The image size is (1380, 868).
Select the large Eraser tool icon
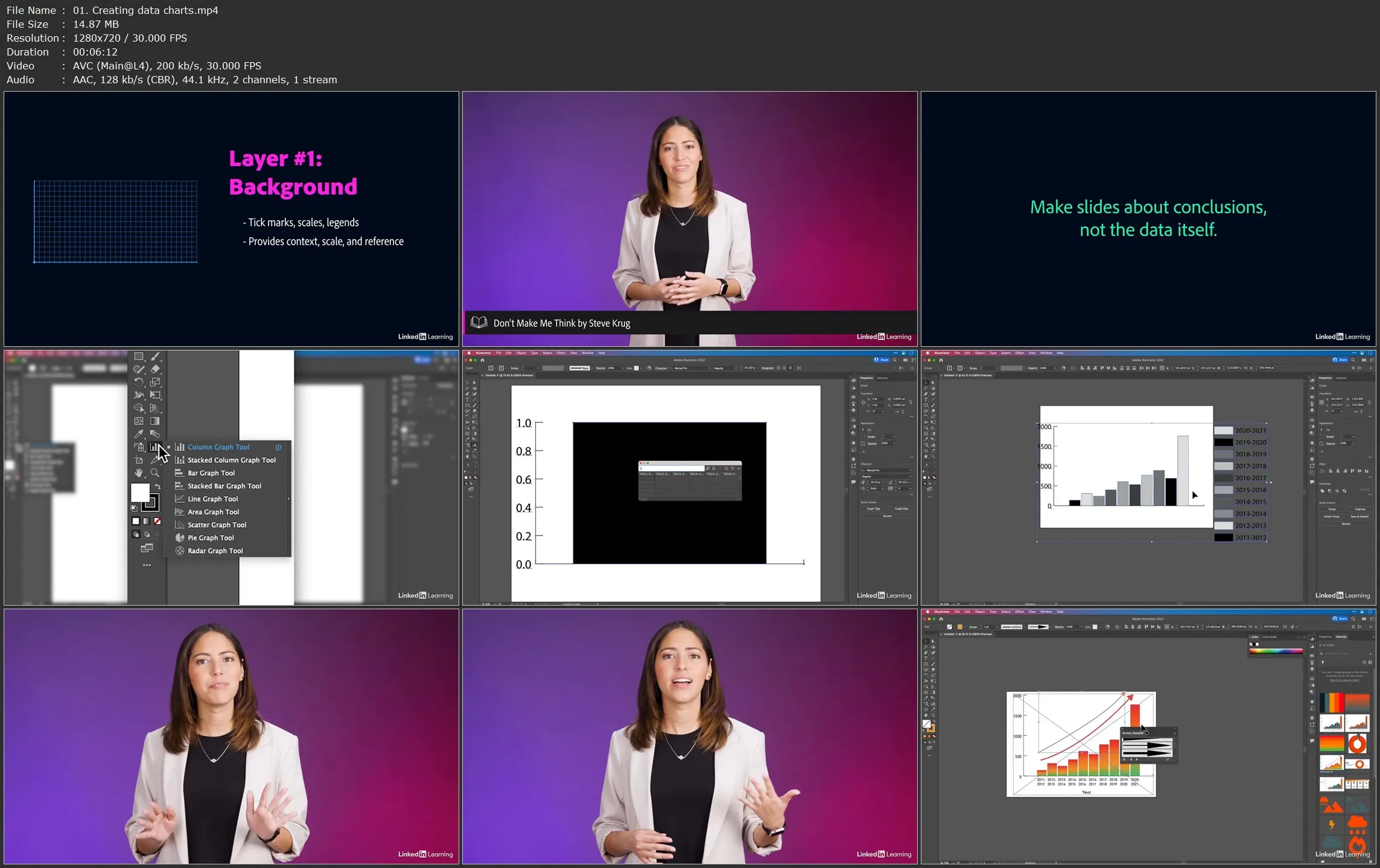[x=155, y=369]
